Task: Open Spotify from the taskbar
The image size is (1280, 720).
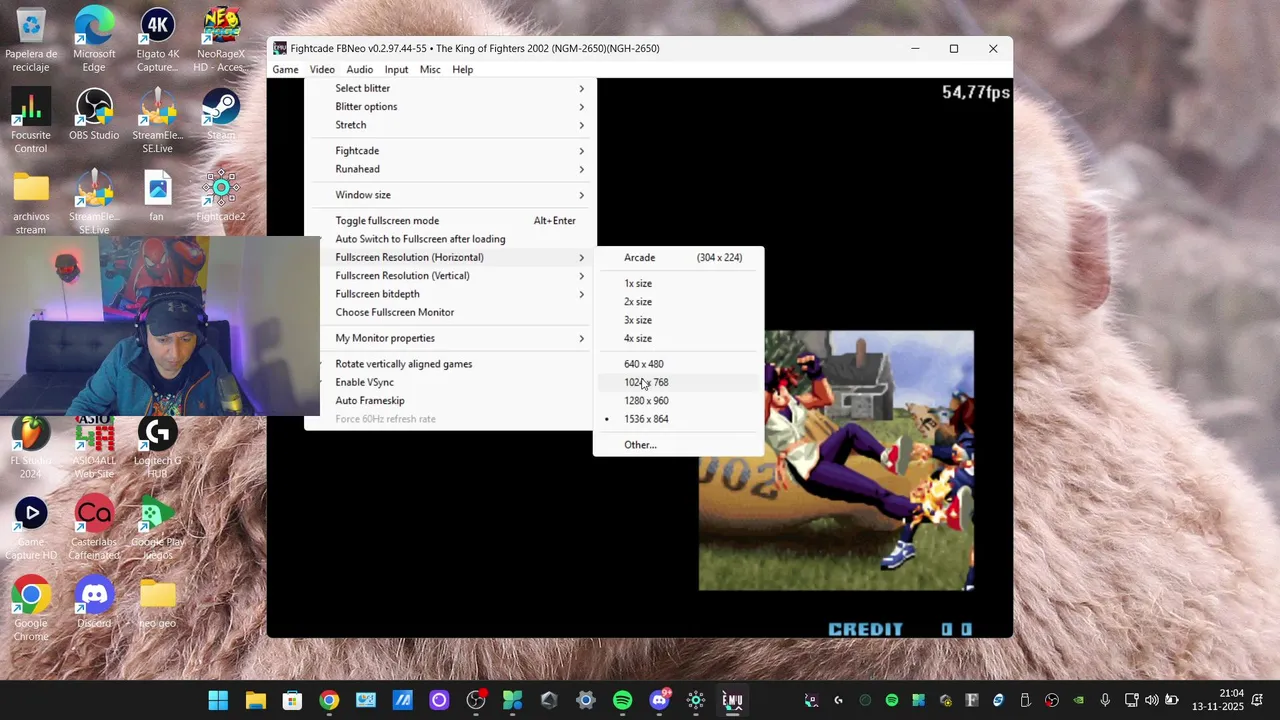Action: point(622,700)
